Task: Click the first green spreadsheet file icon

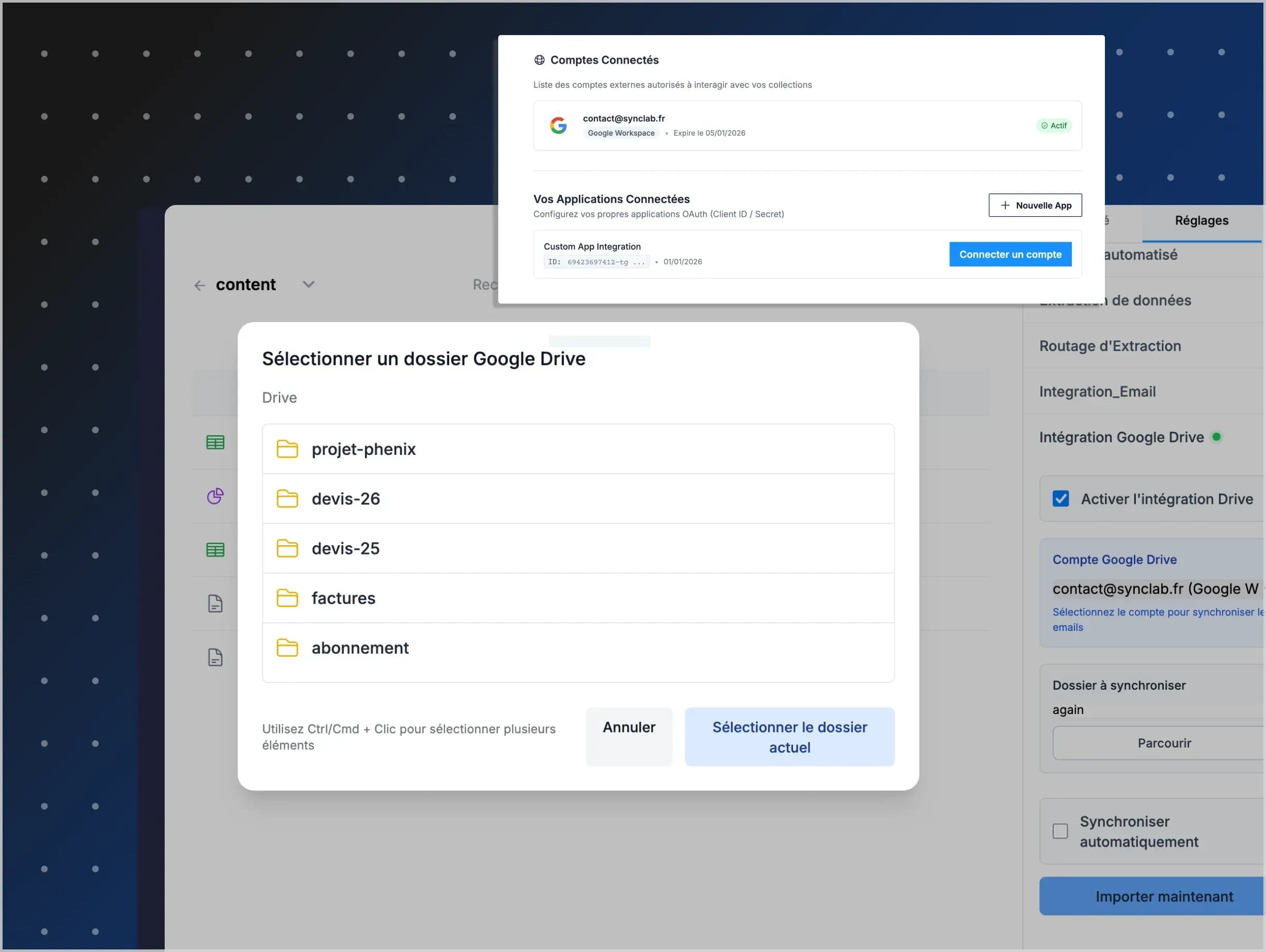Action: tap(215, 442)
